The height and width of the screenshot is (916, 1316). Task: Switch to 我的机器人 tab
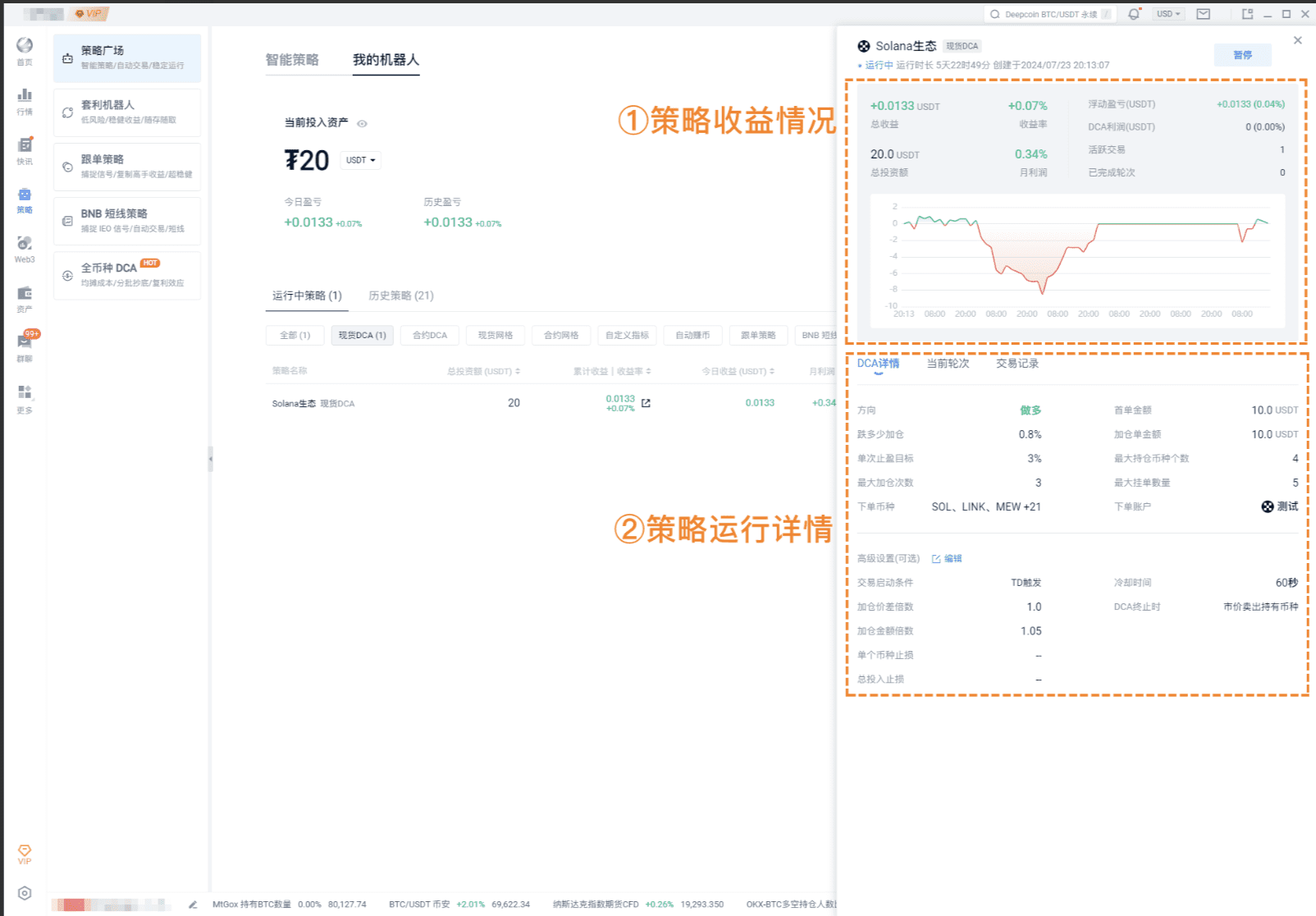pos(386,60)
